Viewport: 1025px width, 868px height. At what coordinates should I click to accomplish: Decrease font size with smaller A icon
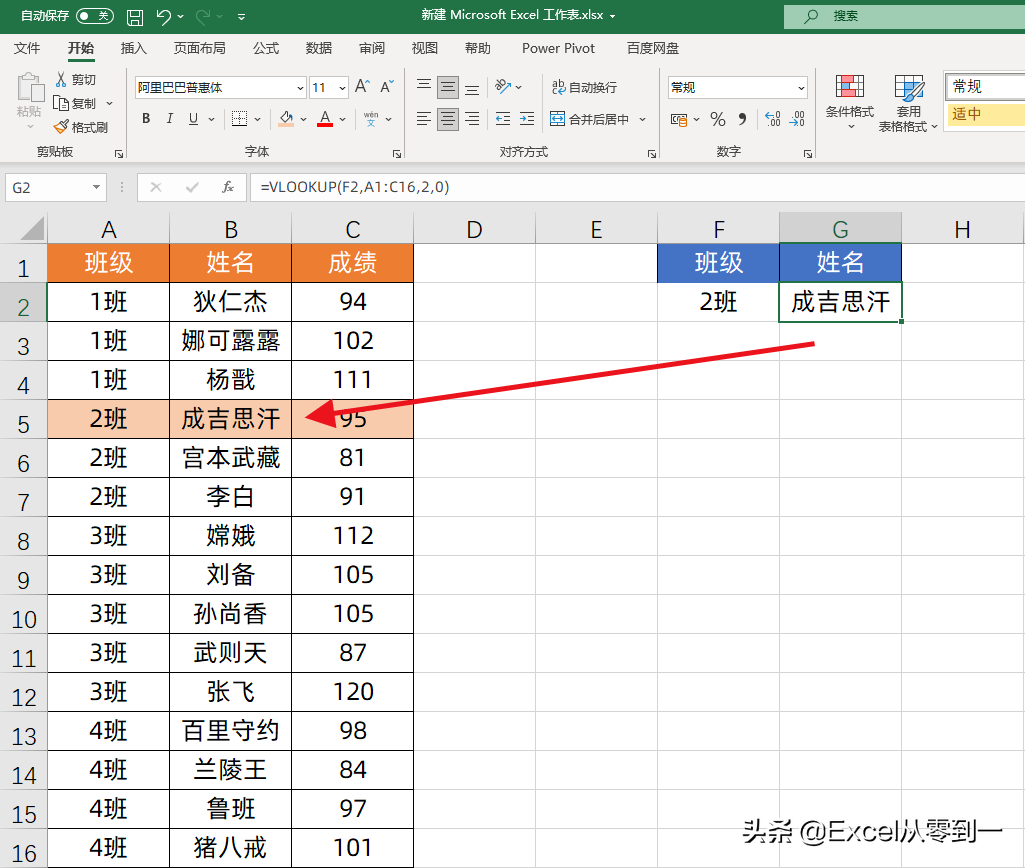387,87
